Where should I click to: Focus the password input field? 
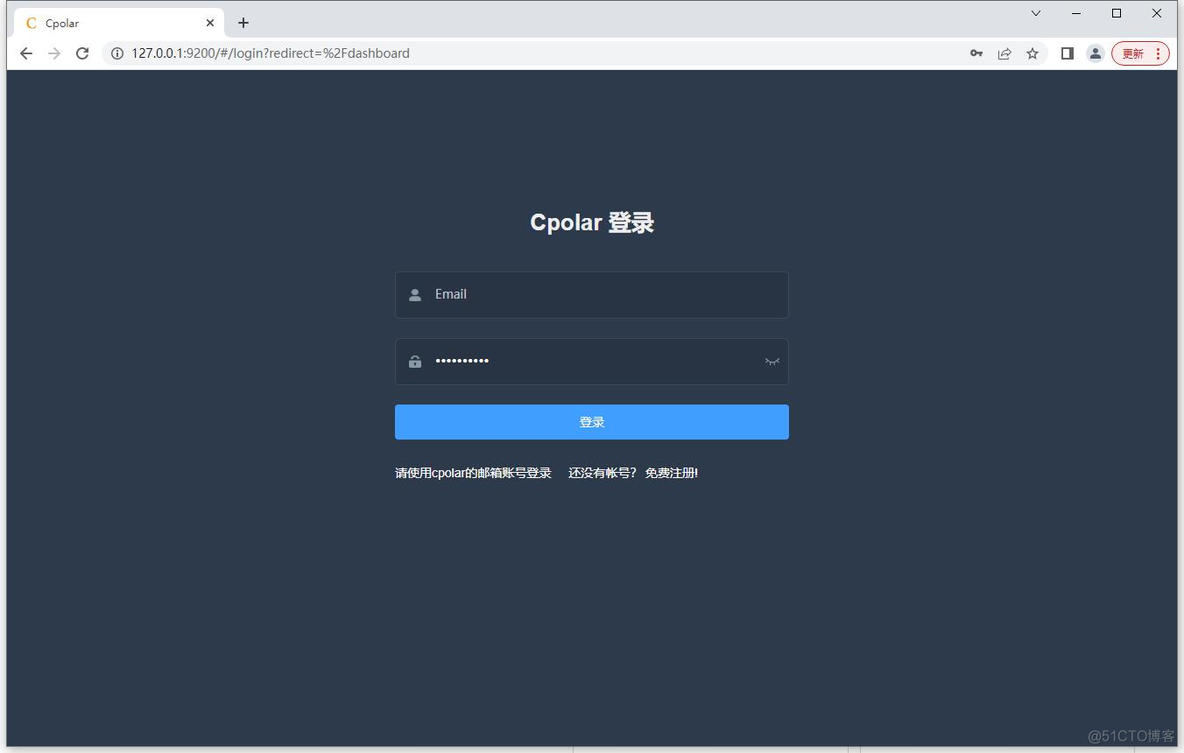pos(591,362)
